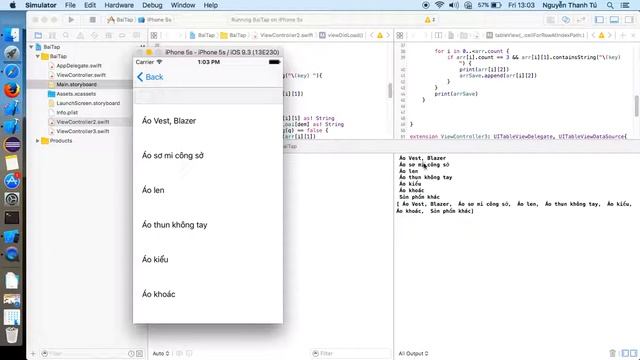
Task: Open the Find navigator magnifier icon
Action: (66, 35)
